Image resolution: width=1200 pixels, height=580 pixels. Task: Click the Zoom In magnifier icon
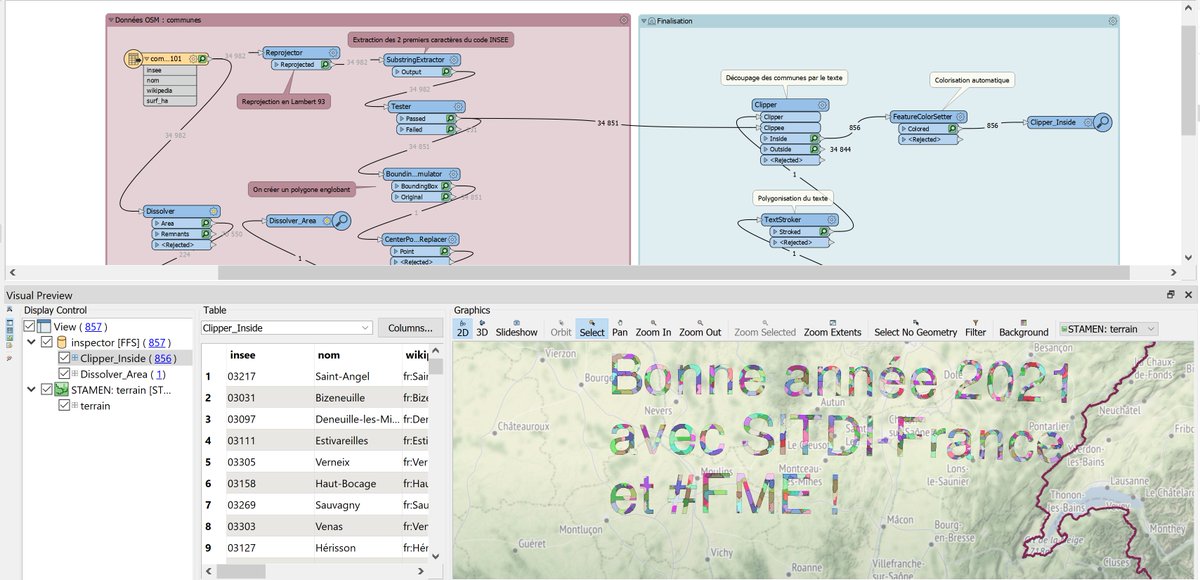[x=651, y=330]
